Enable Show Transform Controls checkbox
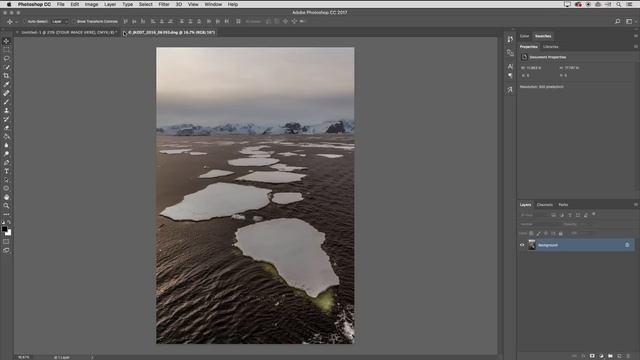This screenshot has height=360, width=640. [x=73, y=21]
